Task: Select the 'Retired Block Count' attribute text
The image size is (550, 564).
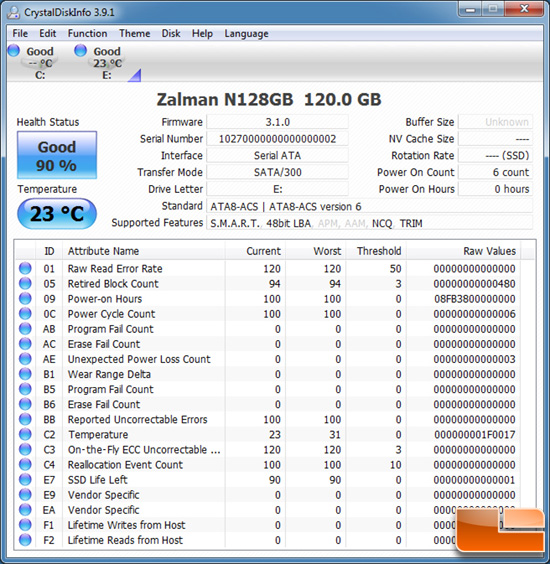Action: (113, 284)
